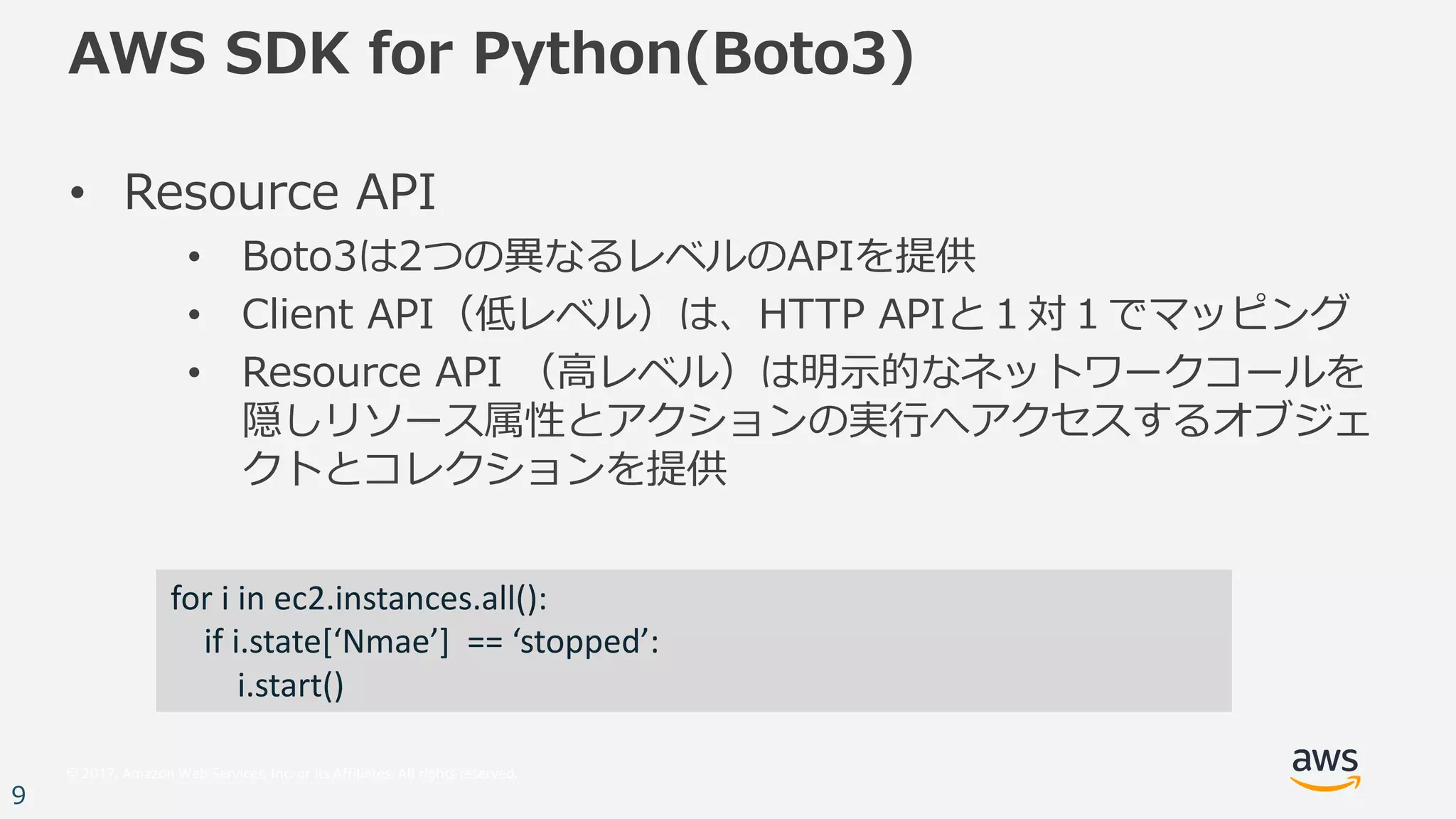The height and width of the screenshot is (819, 1456).
Task: Click the slide number 9
Action: click(x=18, y=795)
